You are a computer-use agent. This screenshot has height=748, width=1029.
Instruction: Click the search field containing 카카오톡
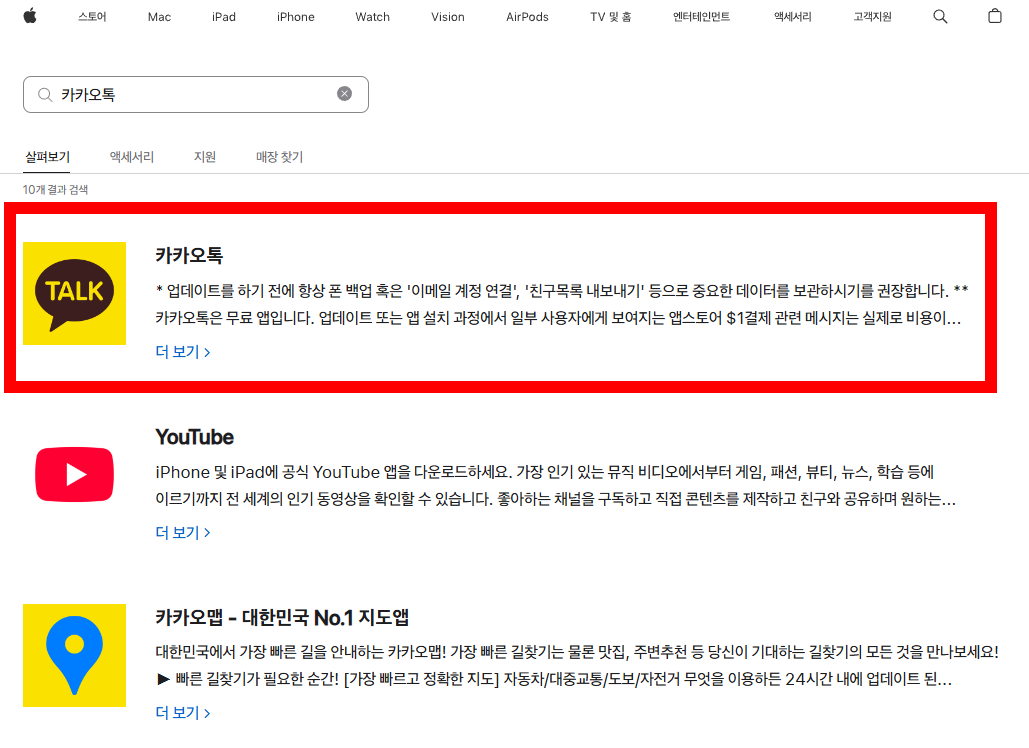pos(196,94)
